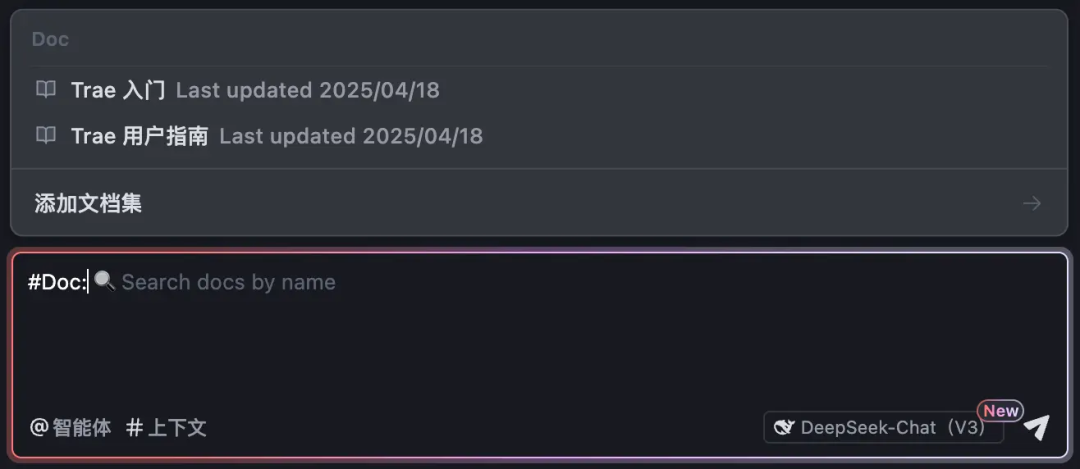Click the magnifier icon in search field

[104, 281]
